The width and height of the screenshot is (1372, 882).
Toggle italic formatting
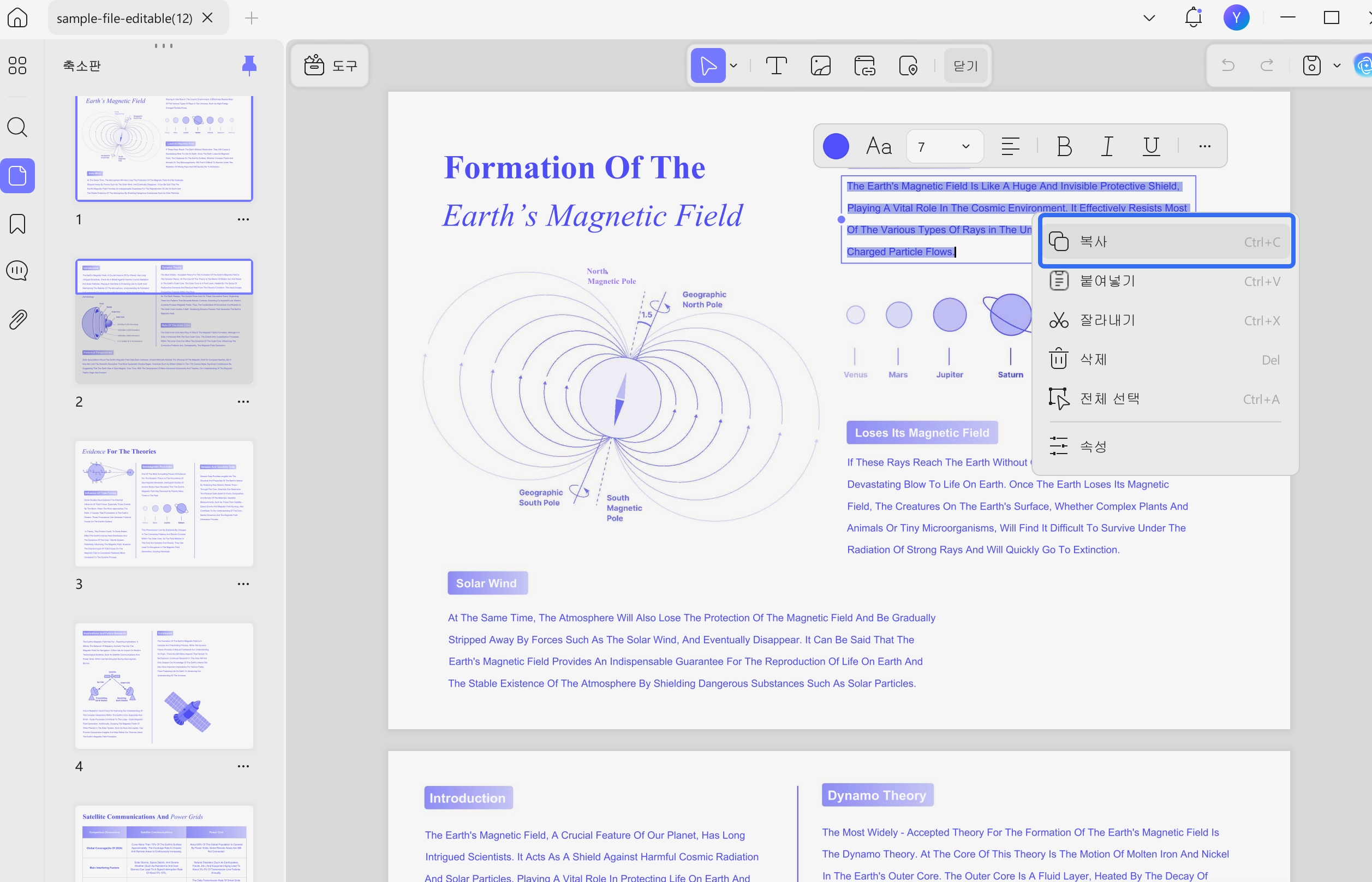point(1107,146)
